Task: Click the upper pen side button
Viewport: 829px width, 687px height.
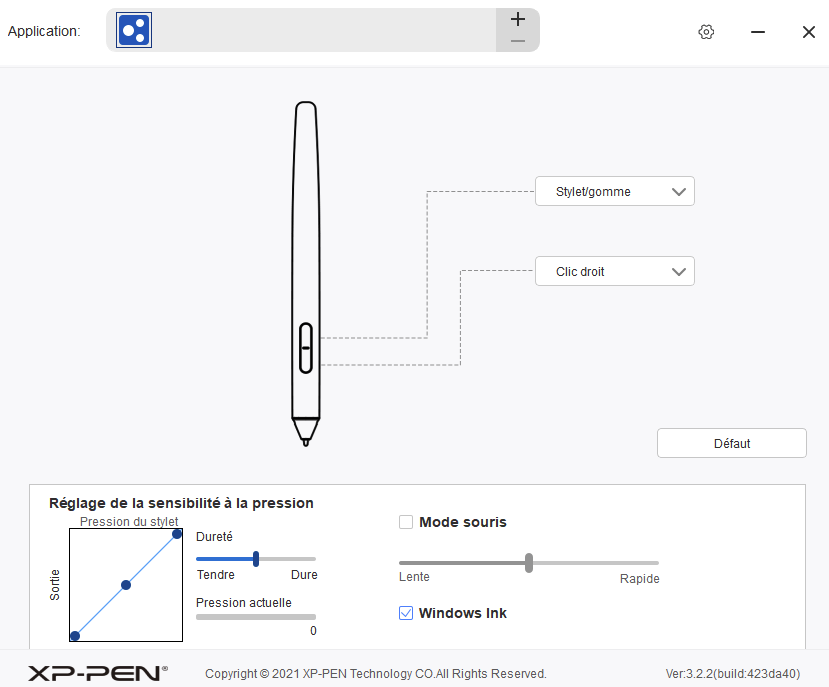Action: [305, 335]
